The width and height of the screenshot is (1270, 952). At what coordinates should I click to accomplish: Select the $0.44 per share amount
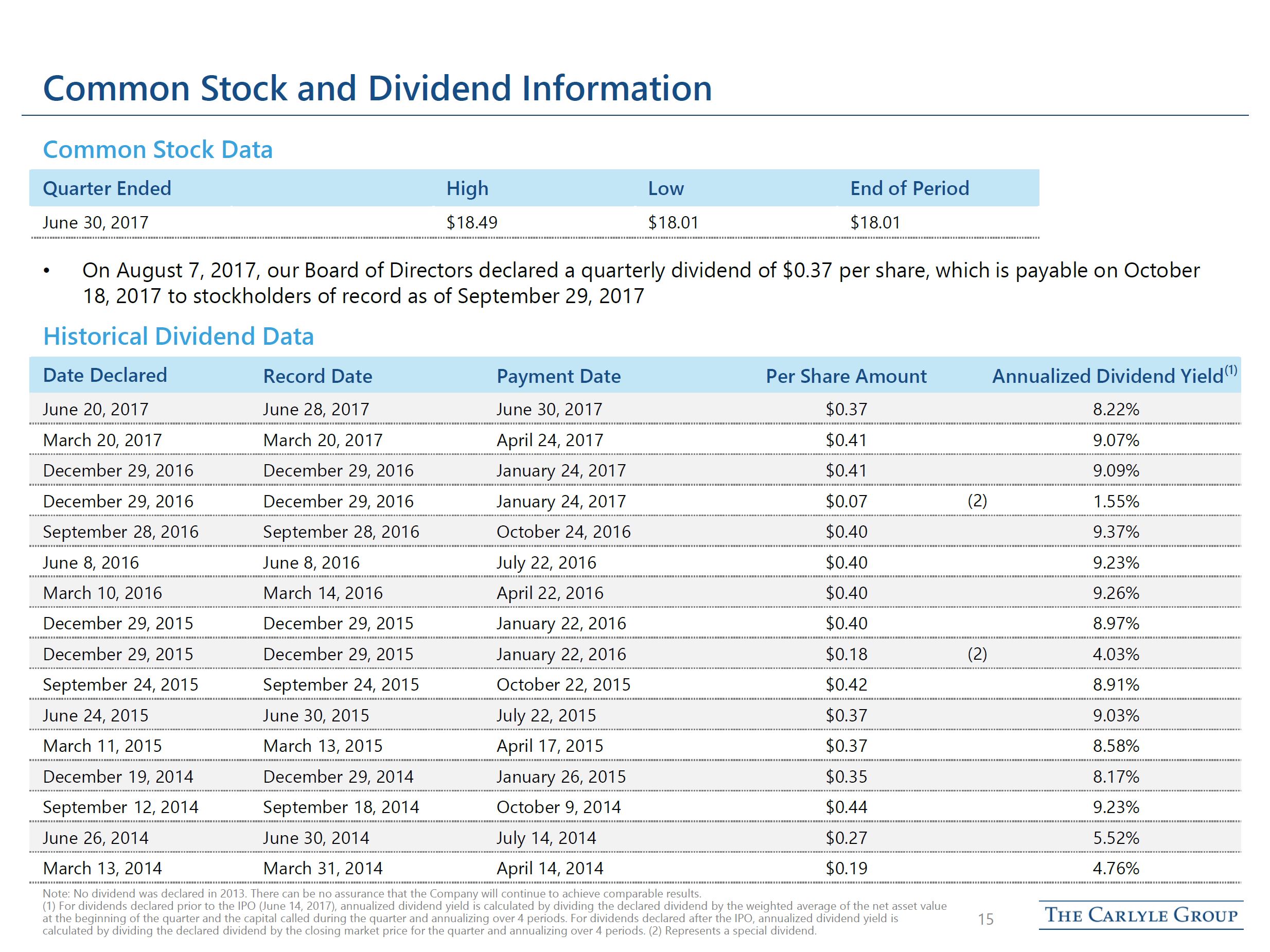pyautogui.click(x=846, y=807)
